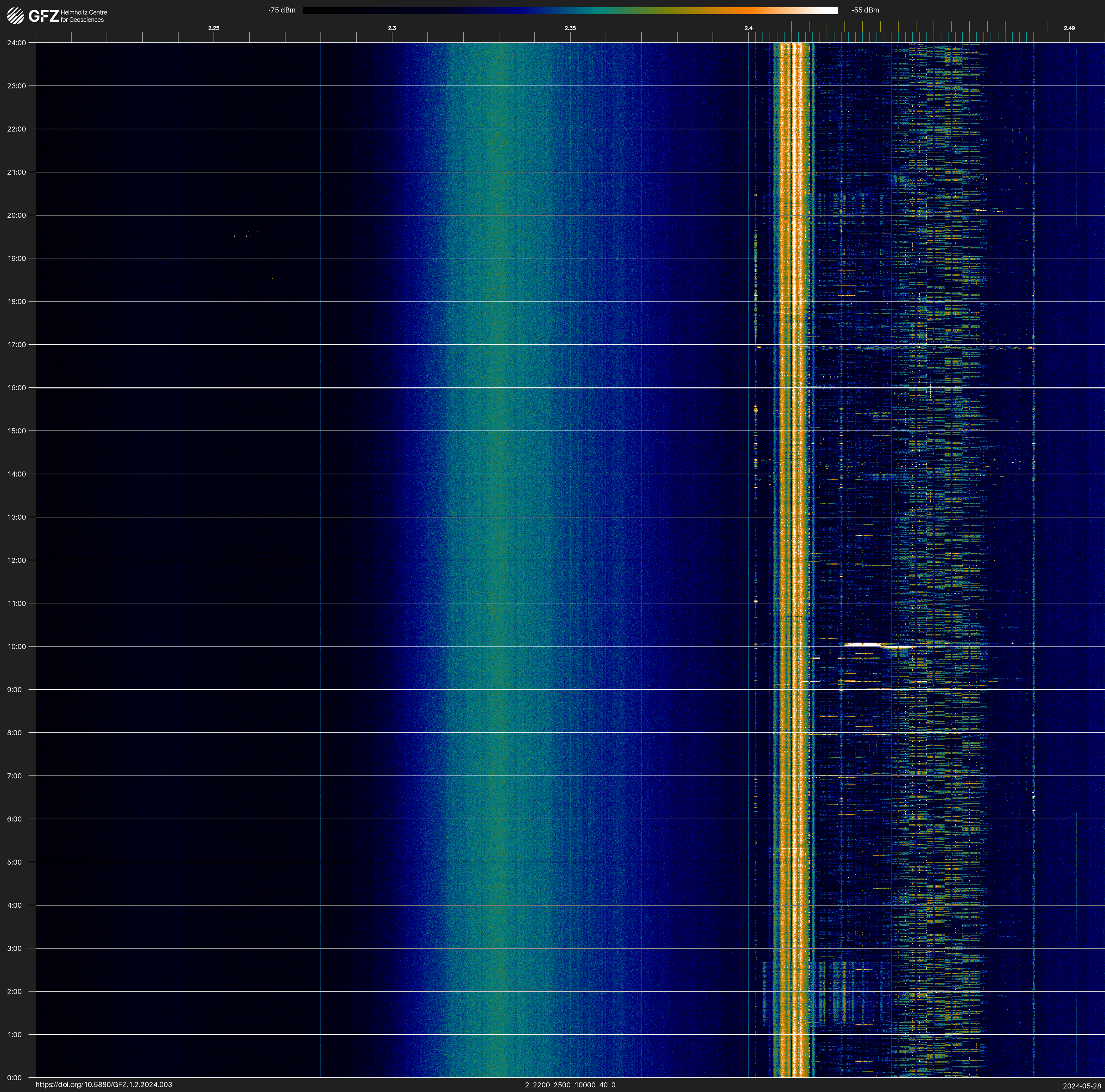1105x1092 pixels.
Task: Click the 12:00 time axis label
Action: (17, 560)
